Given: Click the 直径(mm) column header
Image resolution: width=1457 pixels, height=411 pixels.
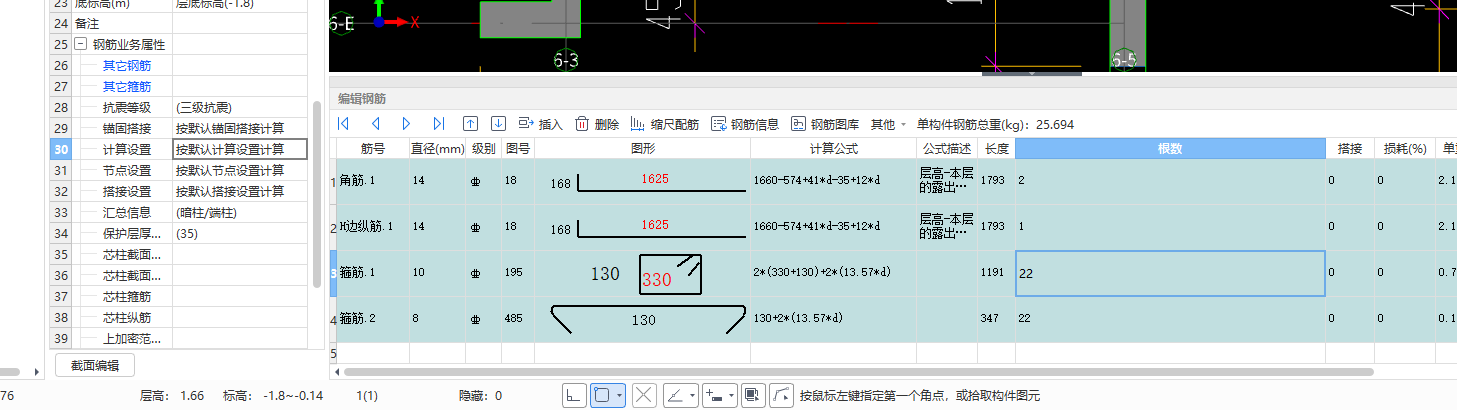Looking at the screenshot, I should (438, 148).
